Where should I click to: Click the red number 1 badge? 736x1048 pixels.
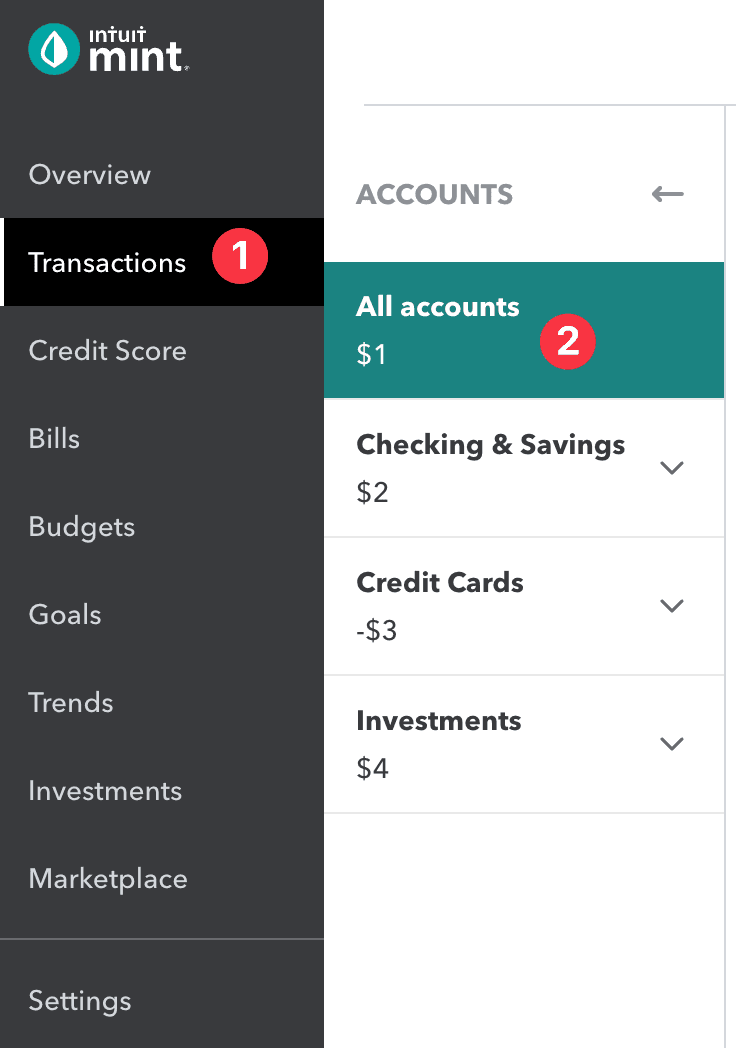(x=240, y=257)
